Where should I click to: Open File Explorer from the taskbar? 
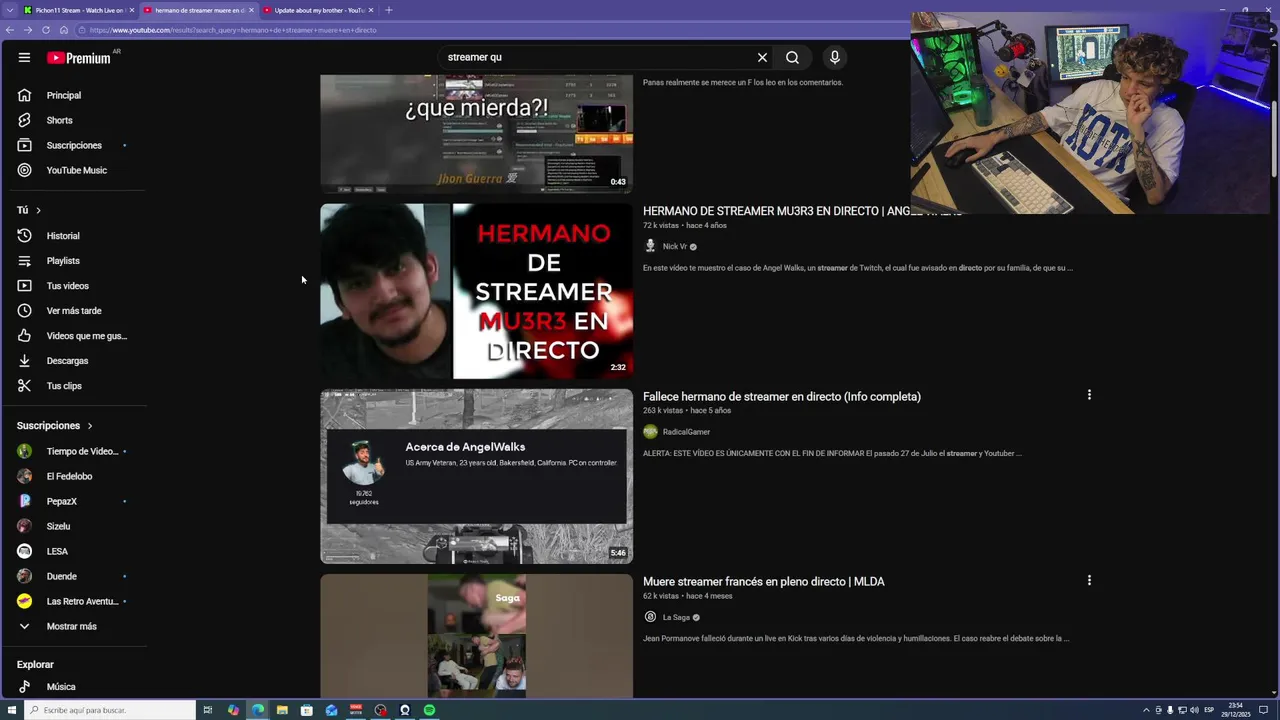point(282,710)
